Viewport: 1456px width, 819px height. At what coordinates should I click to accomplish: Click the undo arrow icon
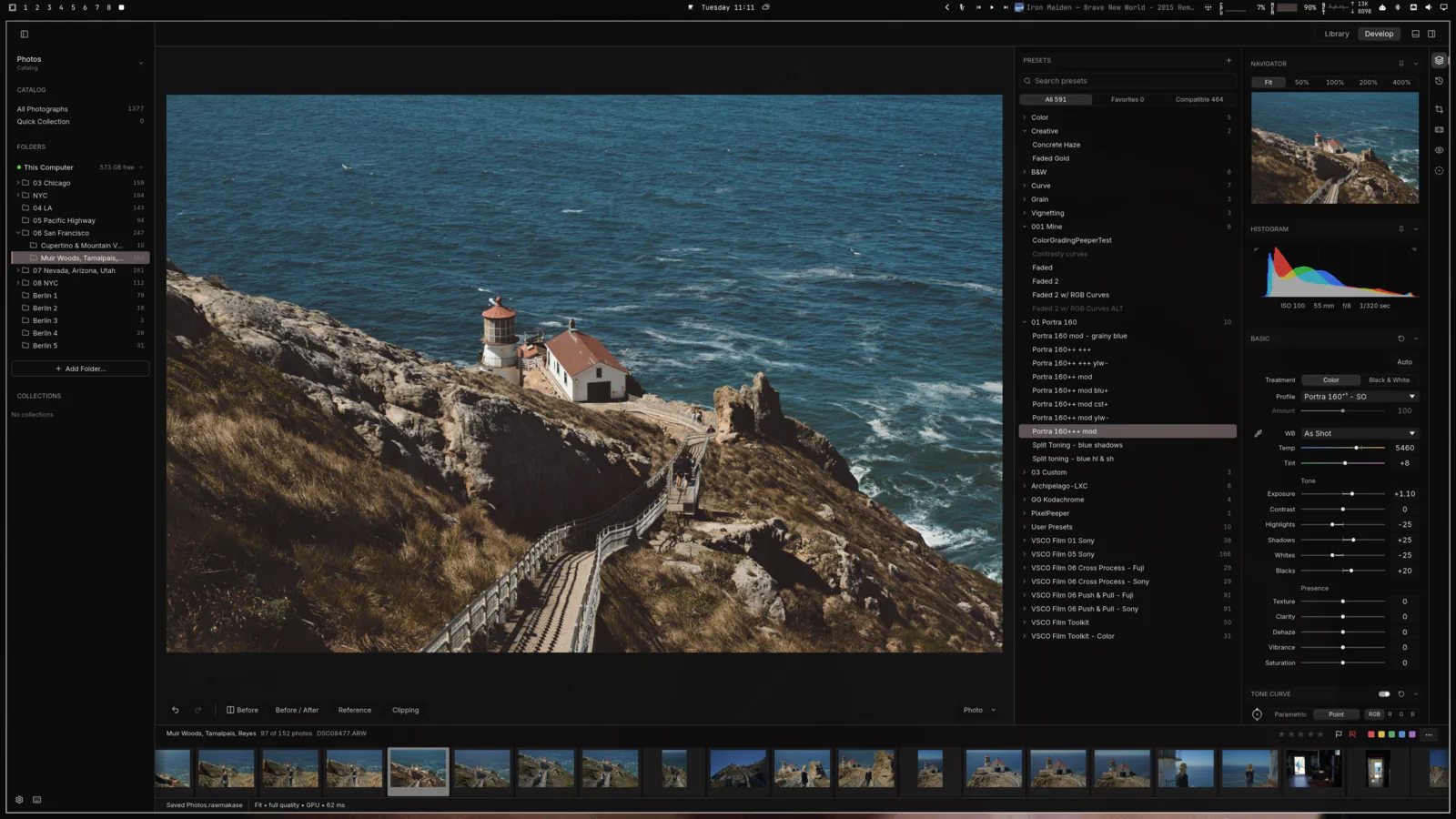coord(176,710)
